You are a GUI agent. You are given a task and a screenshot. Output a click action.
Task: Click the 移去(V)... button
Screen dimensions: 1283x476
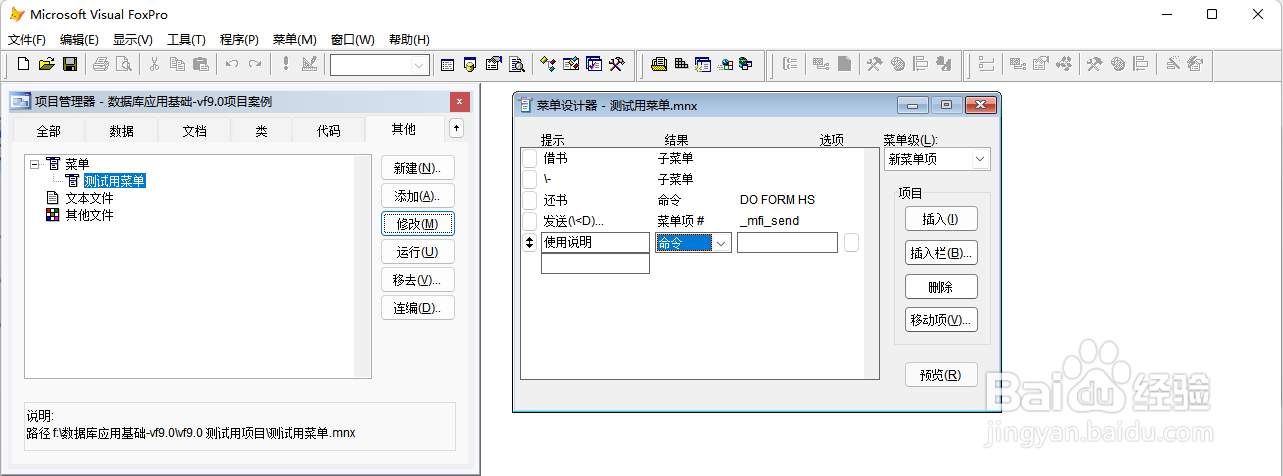pyautogui.click(x=418, y=280)
